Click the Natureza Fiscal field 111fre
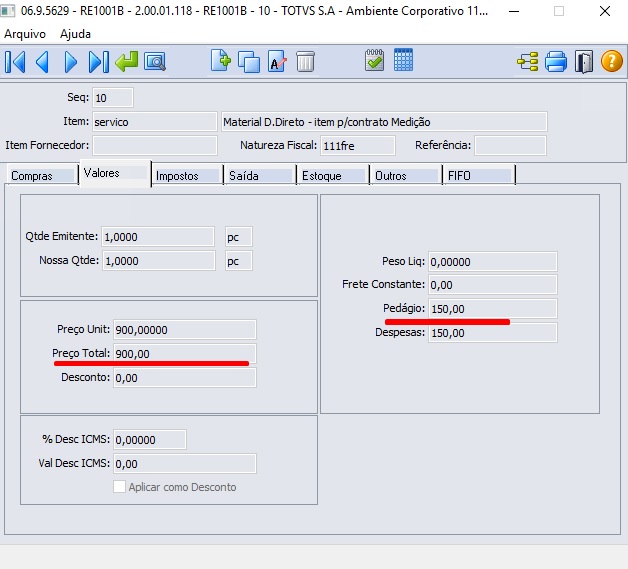Image resolution: width=628 pixels, height=569 pixels. pyautogui.click(x=358, y=145)
